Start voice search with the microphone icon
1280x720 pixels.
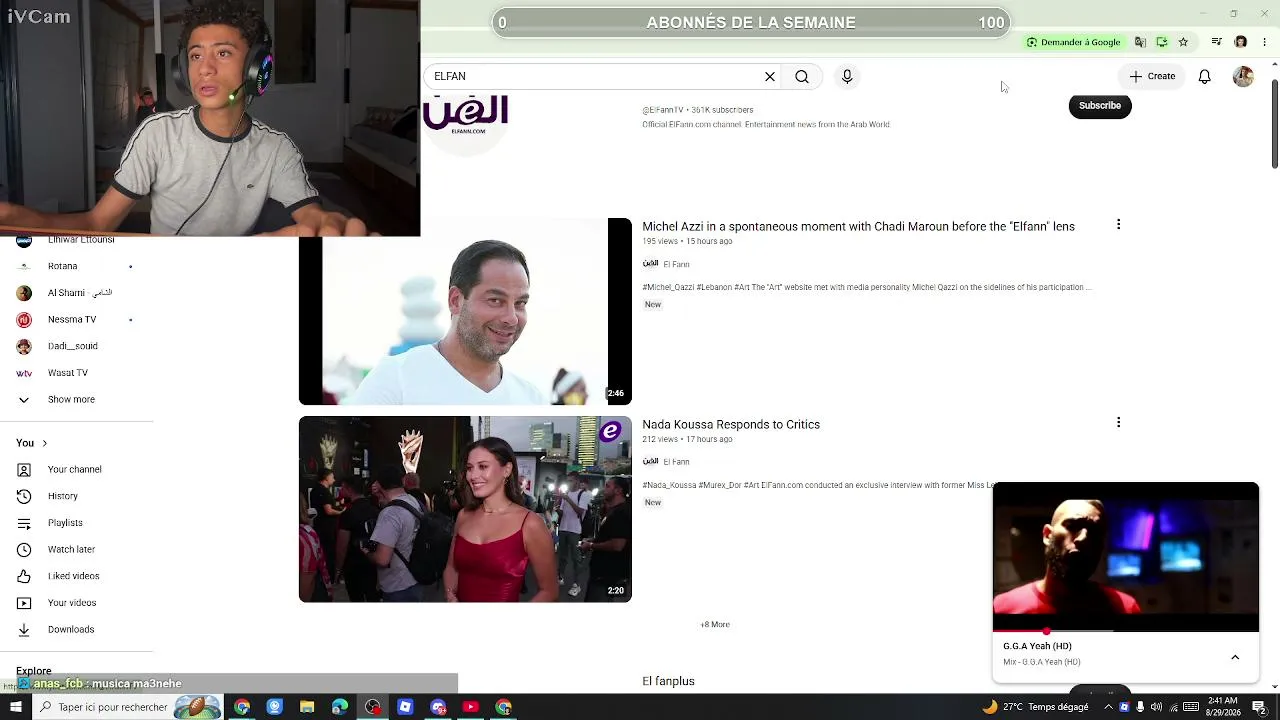847,77
